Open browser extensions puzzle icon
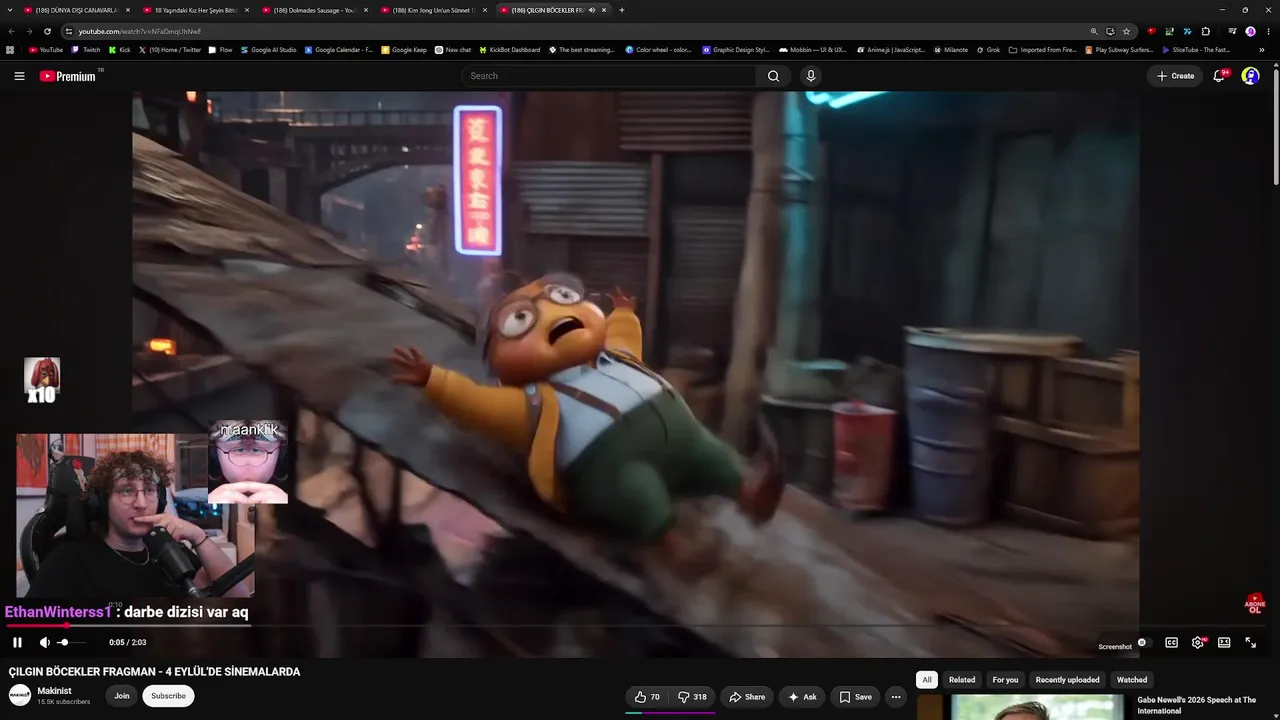 click(1205, 31)
